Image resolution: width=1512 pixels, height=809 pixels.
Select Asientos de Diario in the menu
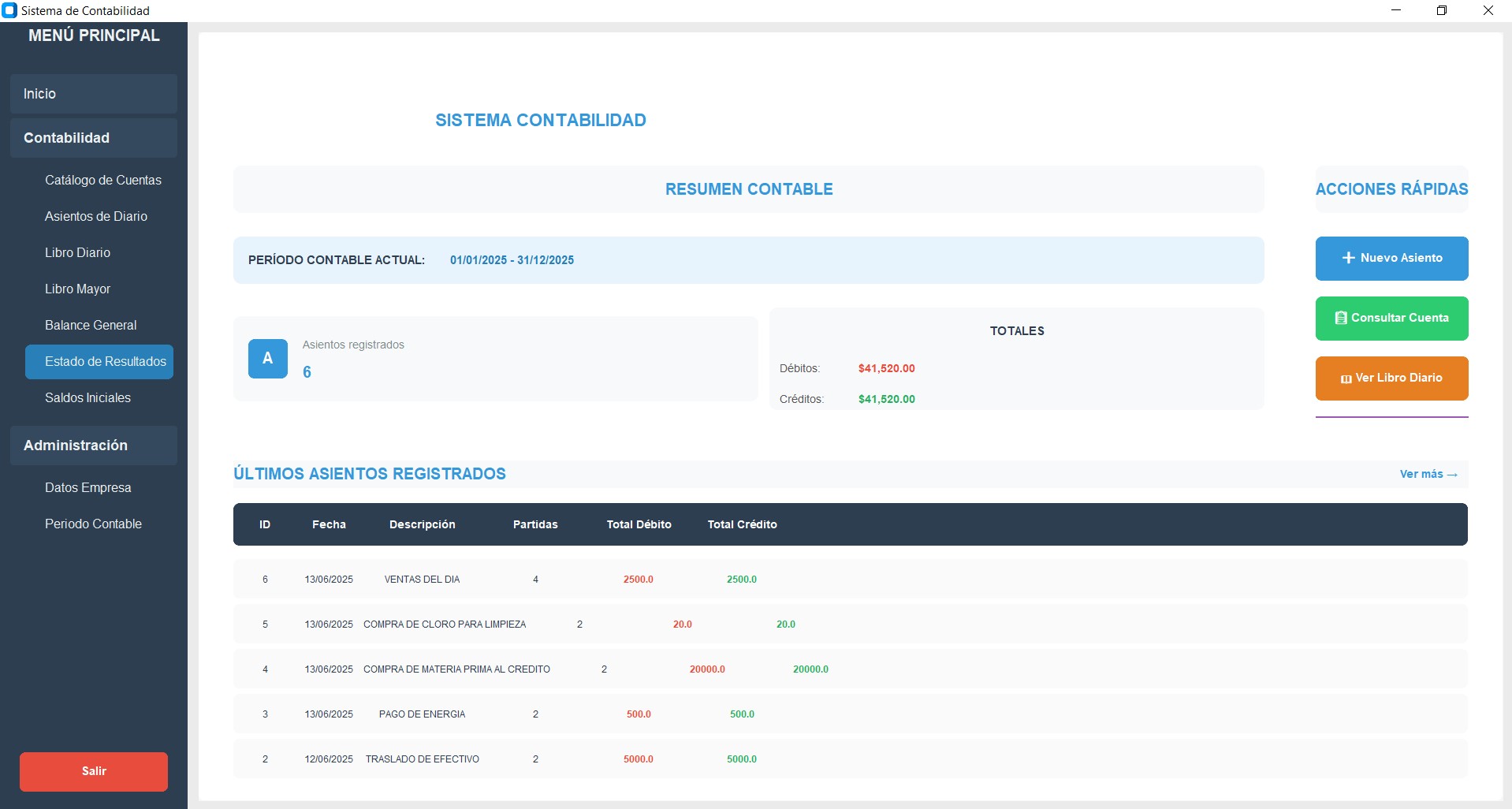pyautogui.click(x=96, y=216)
